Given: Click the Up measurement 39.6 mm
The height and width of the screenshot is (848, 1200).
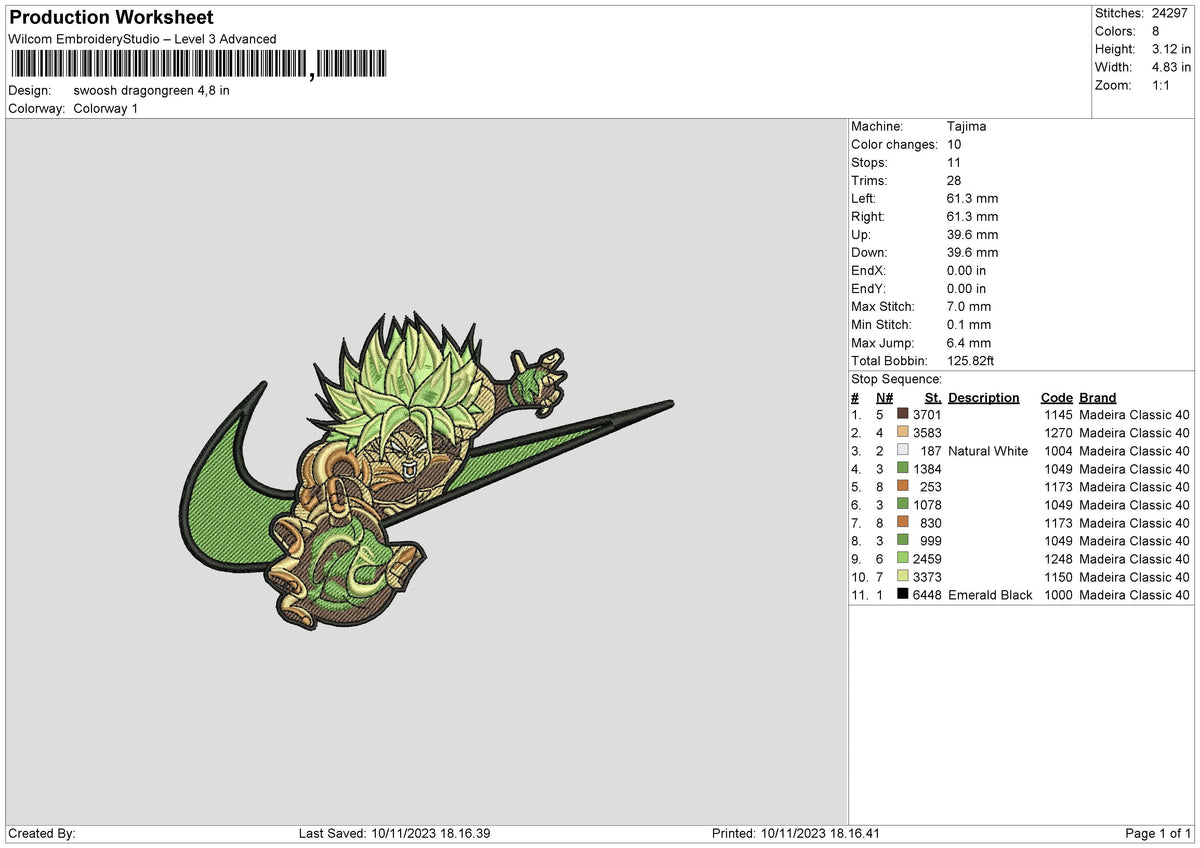Looking at the screenshot, I should pos(972,234).
